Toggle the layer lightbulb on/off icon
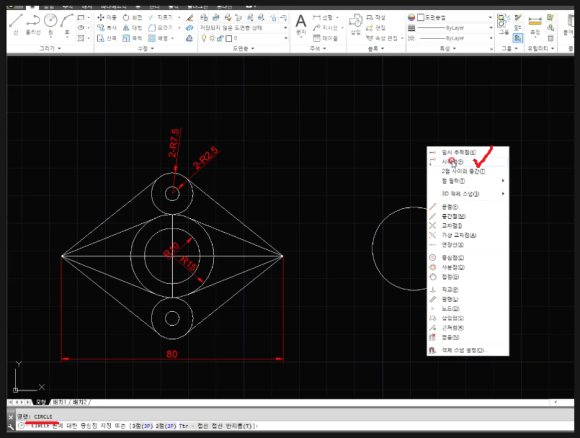This screenshot has width=580, height=438. [x=203, y=38]
